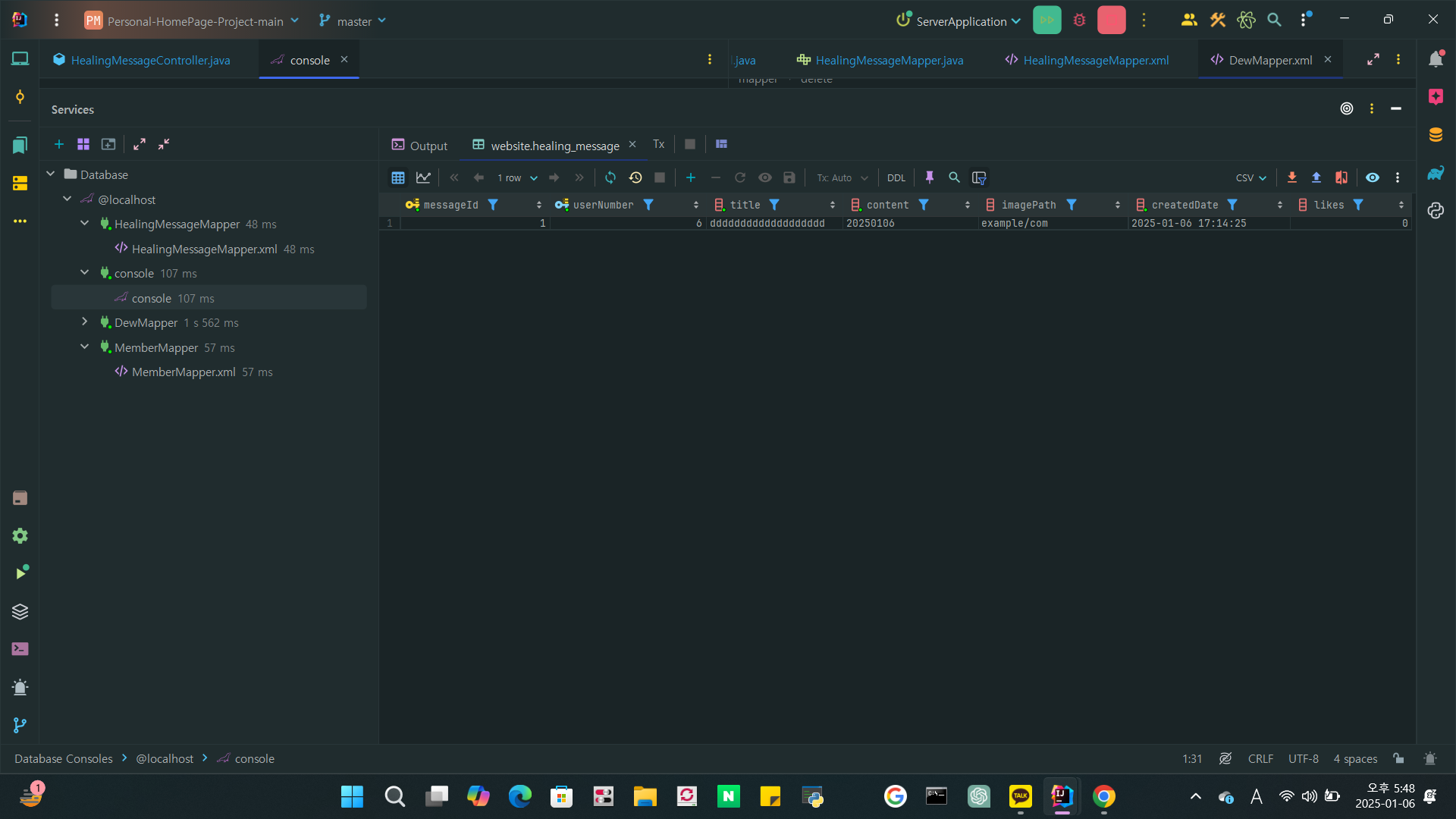The width and height of the screenshot is (1456, 819).
Task: Select the MemberMapper.xml tree item
Action: (x=184, y=372)
